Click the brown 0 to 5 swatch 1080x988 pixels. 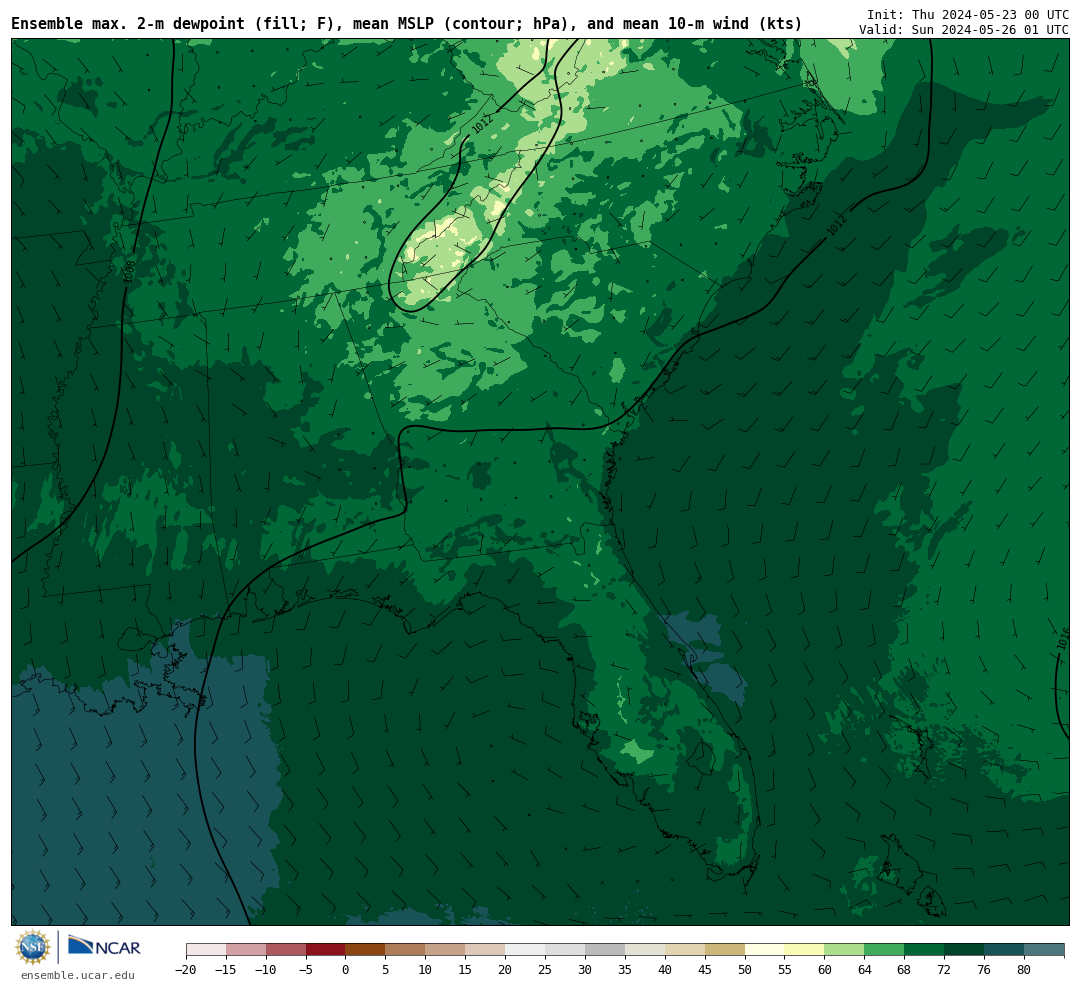point(366,950)
